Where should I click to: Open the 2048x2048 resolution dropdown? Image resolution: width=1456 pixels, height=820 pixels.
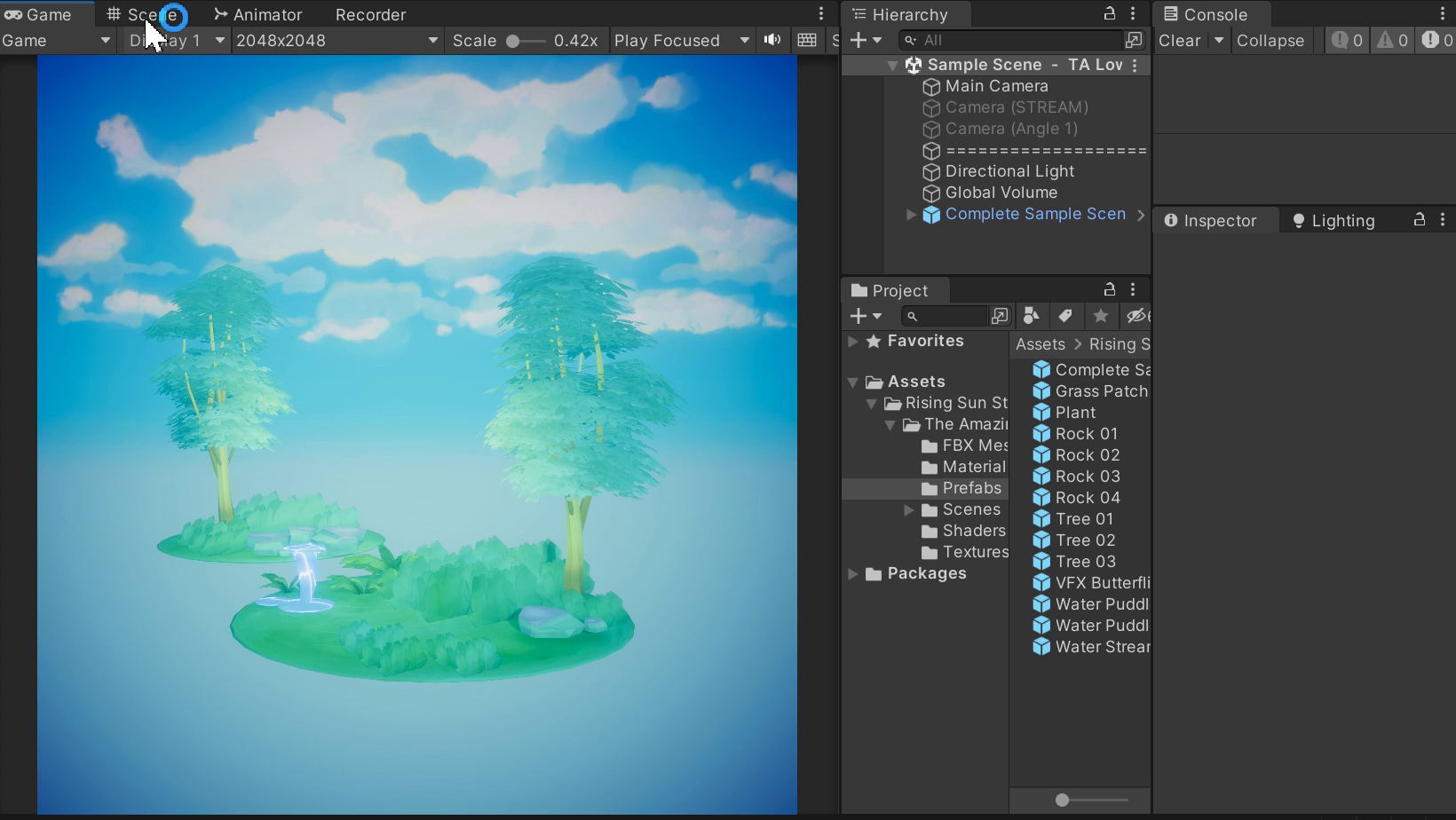(337, 40)
